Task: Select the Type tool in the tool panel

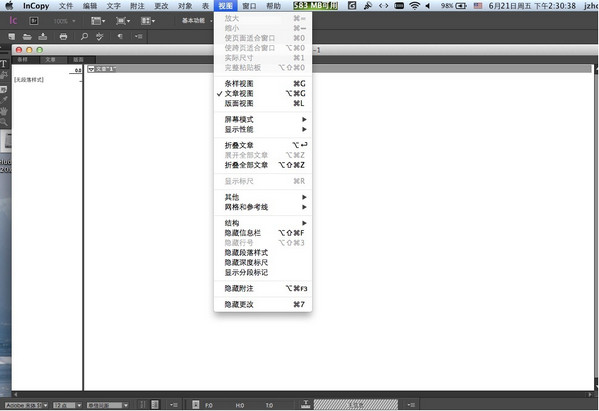Action: [3, 64]
